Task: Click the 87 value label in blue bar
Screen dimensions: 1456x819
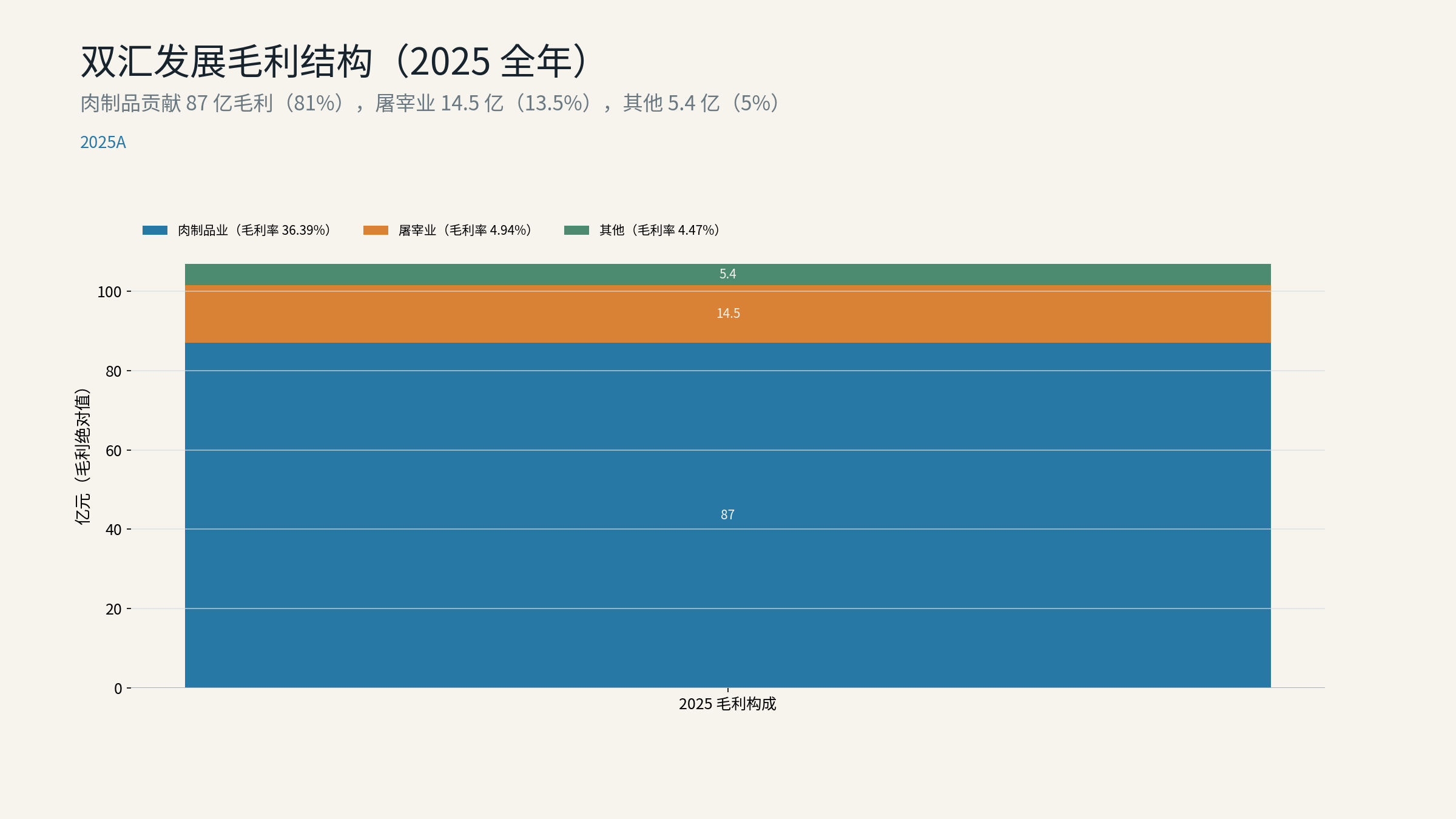Action: pyautogui.click(x=727, y=514)
